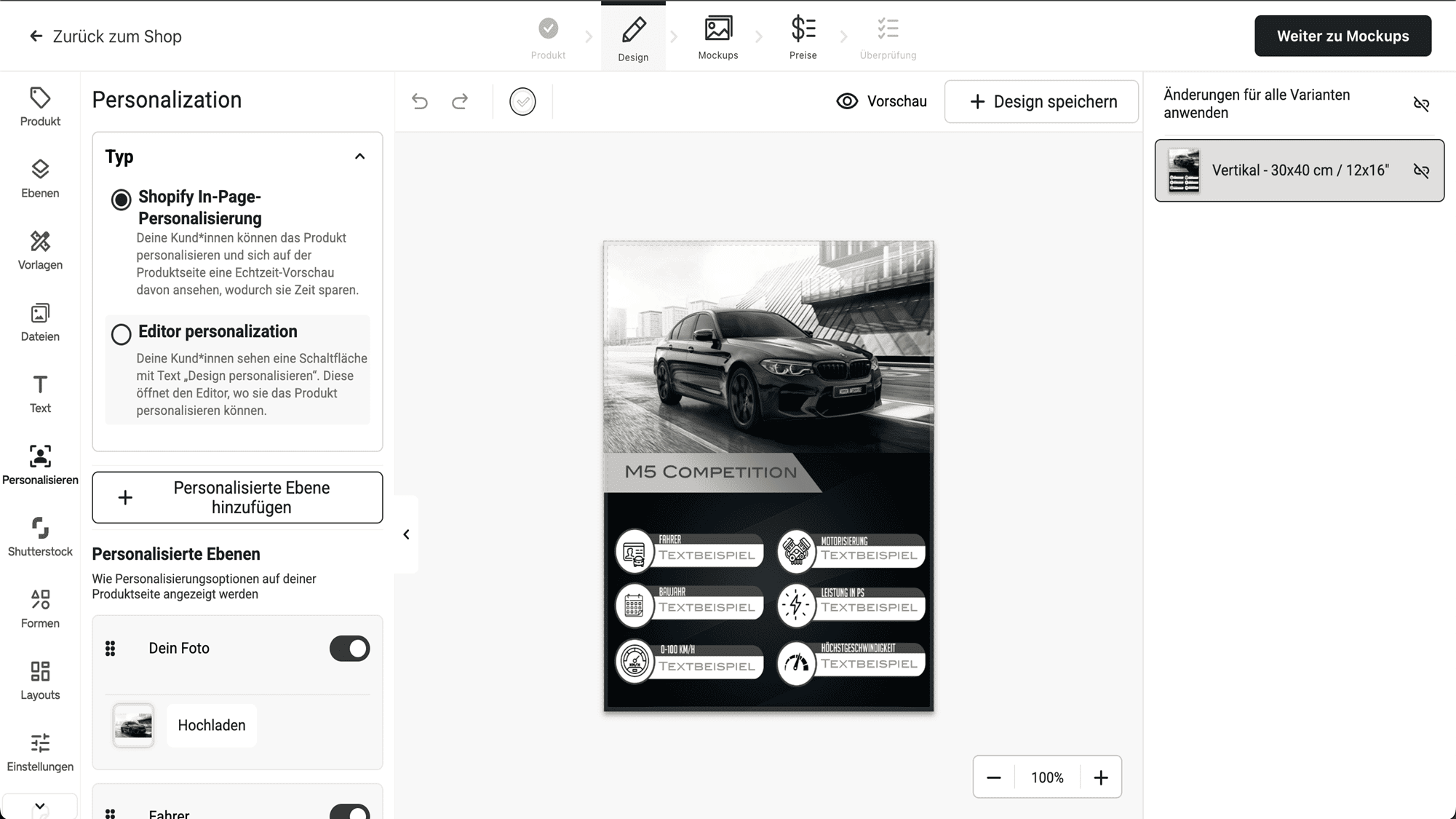Viewport: 1456px width, 819px height.
Task: Click Hochladen upload button
Action: [x=212, y=725]
